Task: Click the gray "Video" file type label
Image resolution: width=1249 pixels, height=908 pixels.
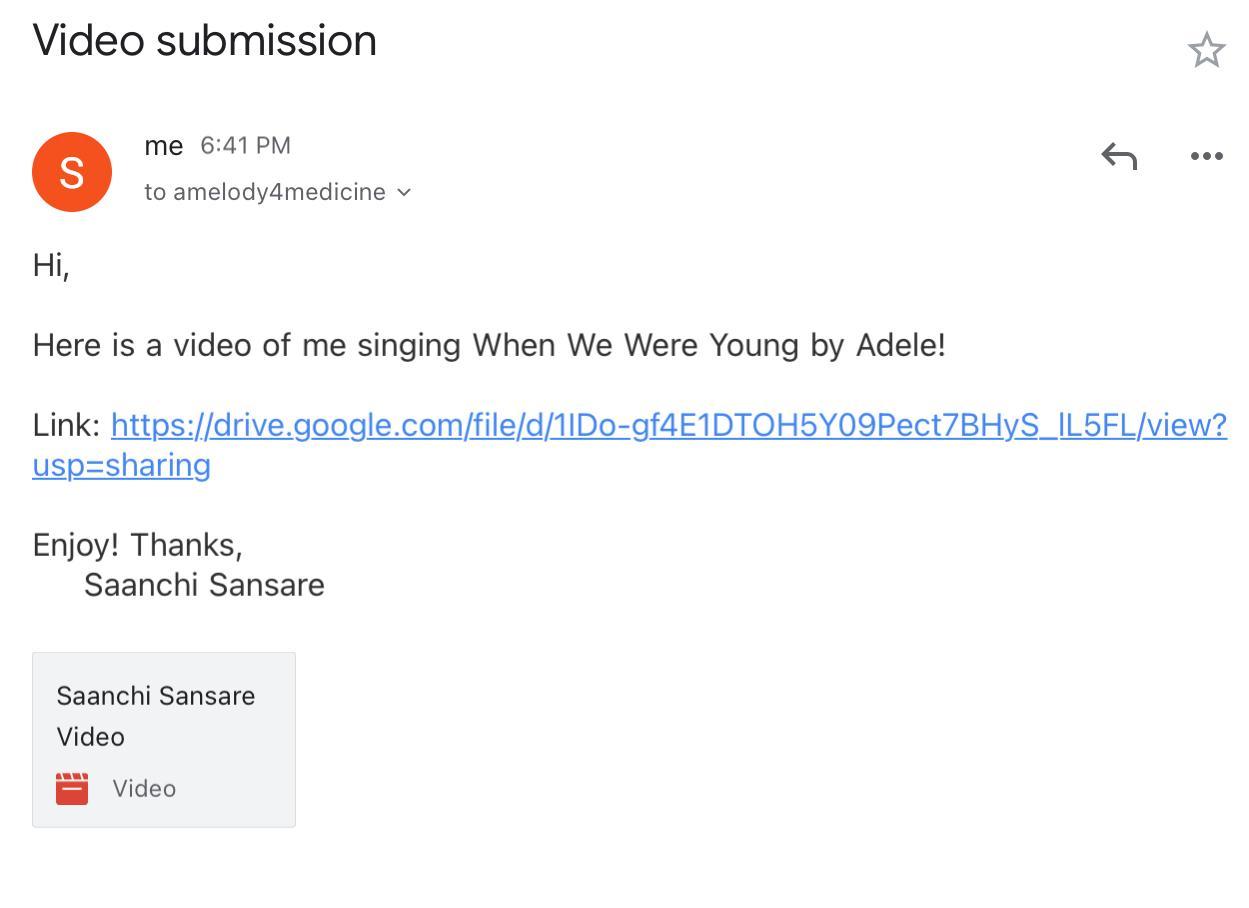Action: (x=144, y=789)
